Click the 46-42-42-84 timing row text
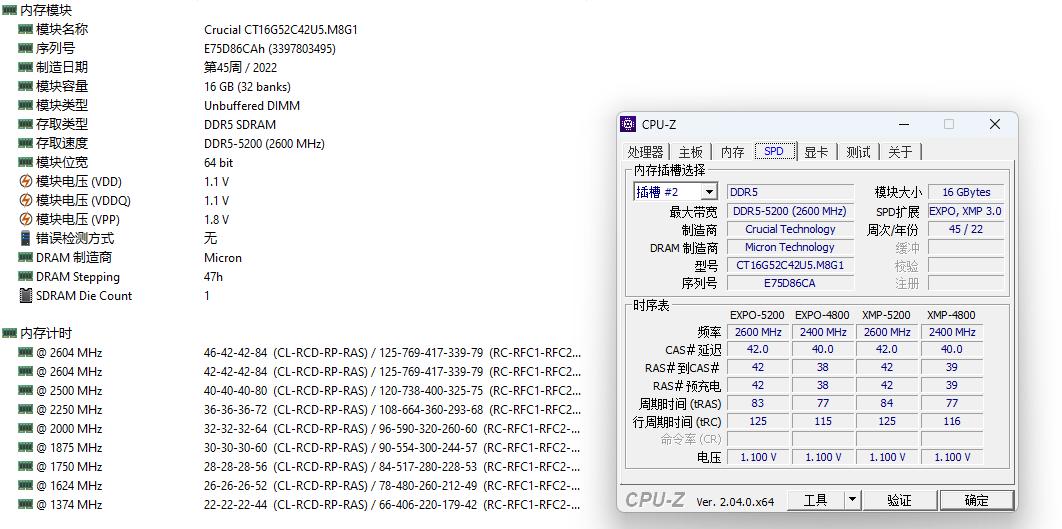This screenshot has height=529, width=1062. pyautogui.click(x=393, y=353)
